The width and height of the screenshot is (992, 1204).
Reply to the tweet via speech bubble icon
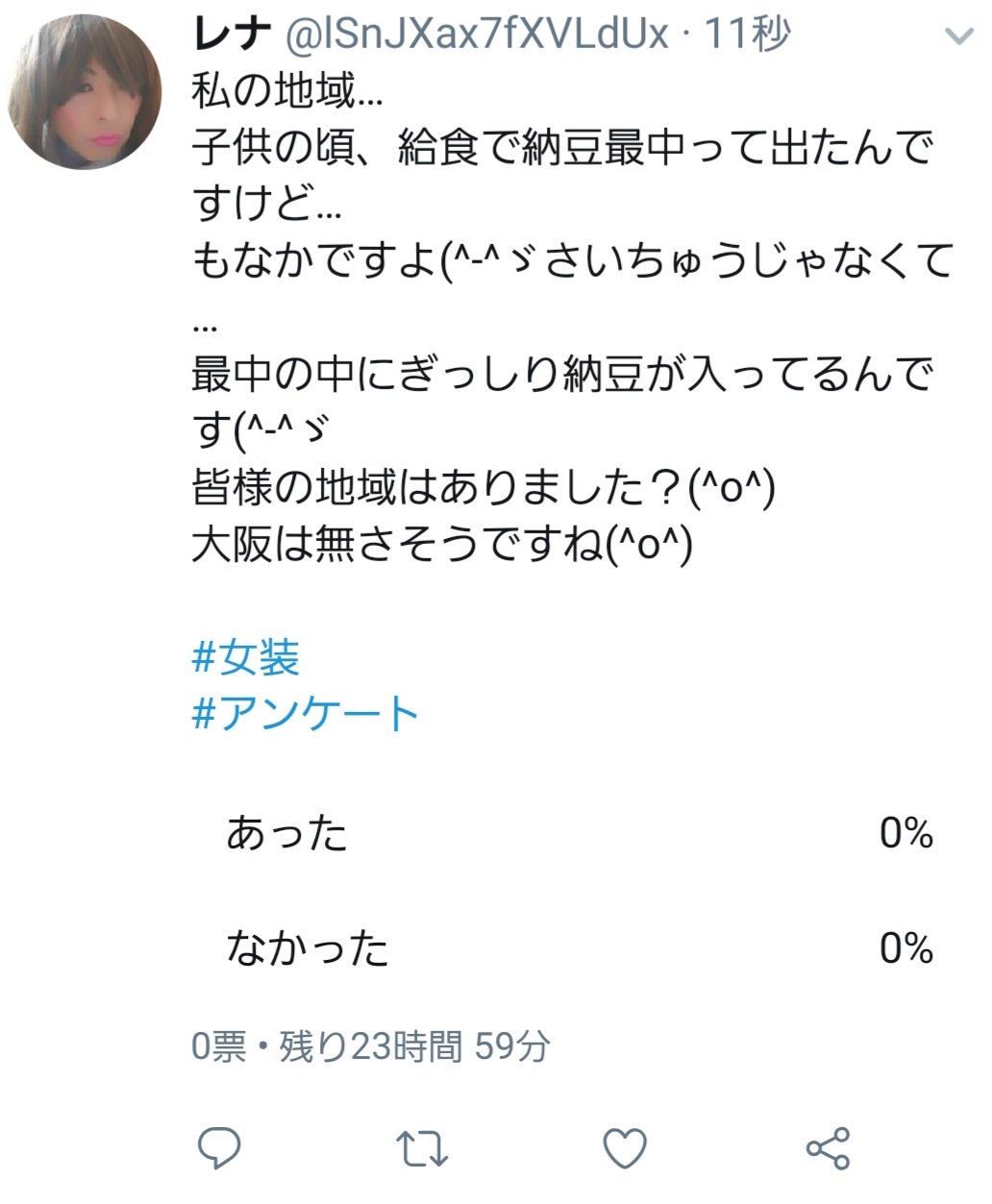(x=218, y=1147)
